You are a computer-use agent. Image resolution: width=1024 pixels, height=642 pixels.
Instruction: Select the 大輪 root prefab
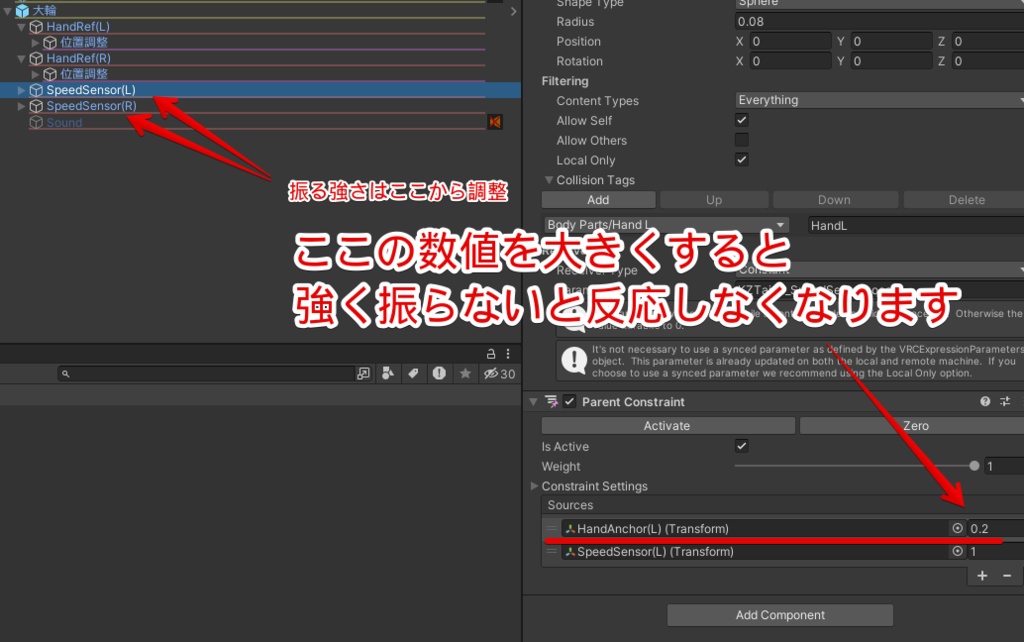click(44, 10)
